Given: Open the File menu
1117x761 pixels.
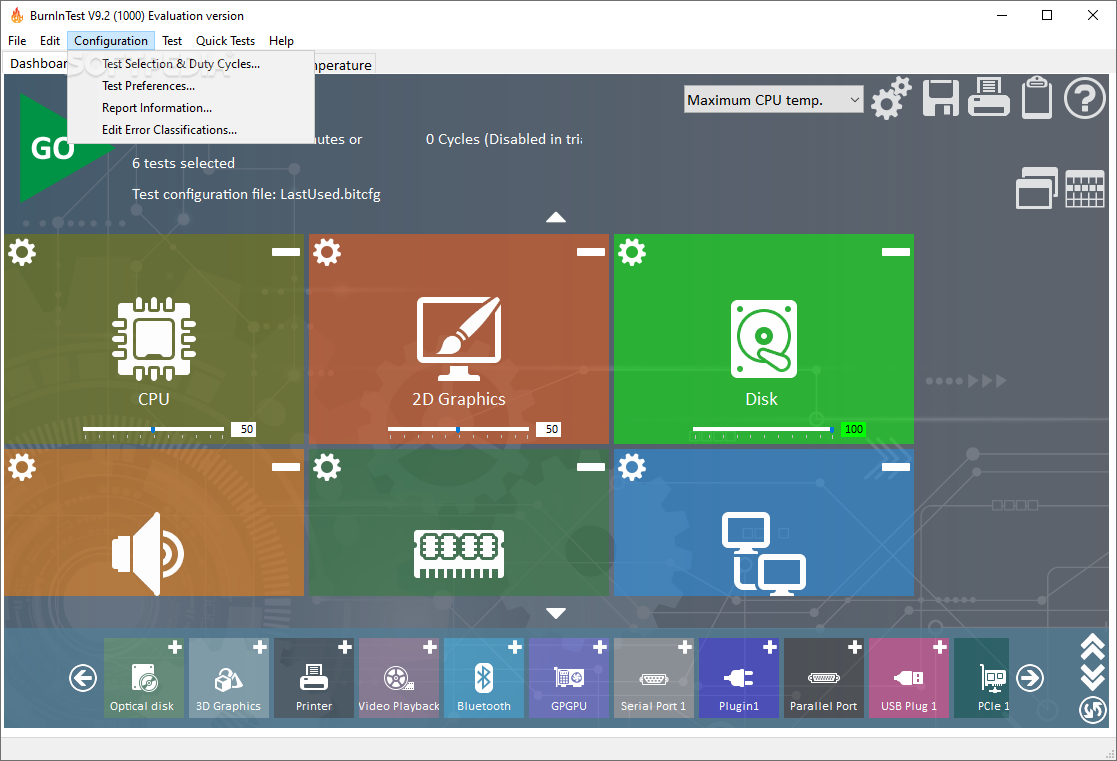Looking at the screenshot, I should 17,41.
